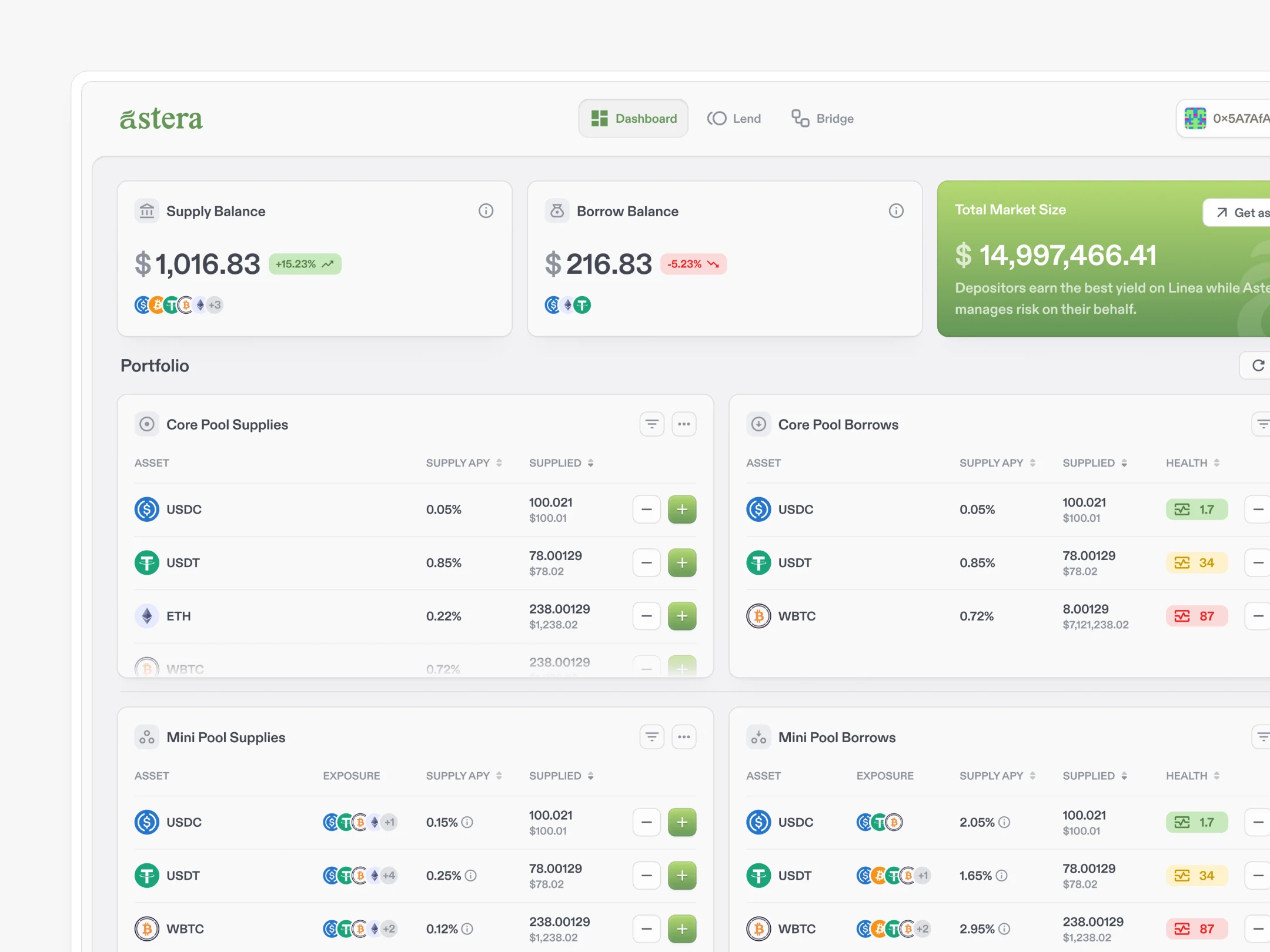Open Core Pool Supplies filter icon
Image resolution: width=1270 pixels, height=952 pixels.
point(651,424)
